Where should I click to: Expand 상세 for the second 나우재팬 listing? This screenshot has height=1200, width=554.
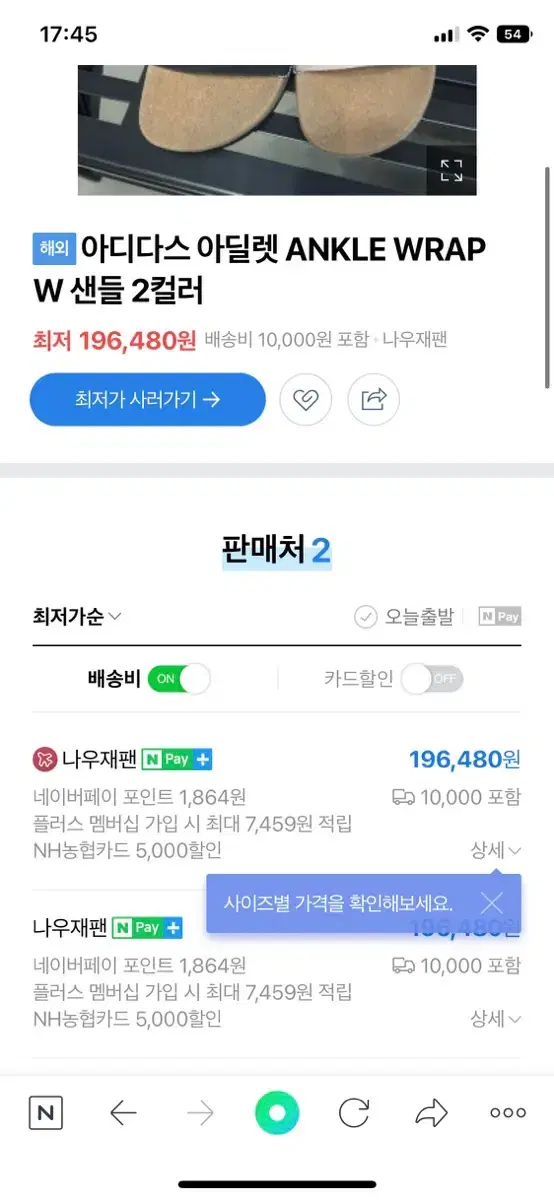pos(496,1019)
